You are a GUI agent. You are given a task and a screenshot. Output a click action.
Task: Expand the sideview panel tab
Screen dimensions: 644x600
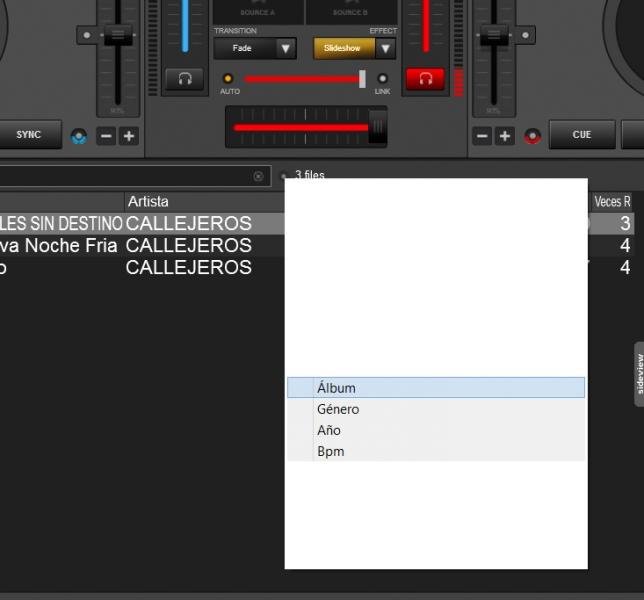[x=638, y=374]
